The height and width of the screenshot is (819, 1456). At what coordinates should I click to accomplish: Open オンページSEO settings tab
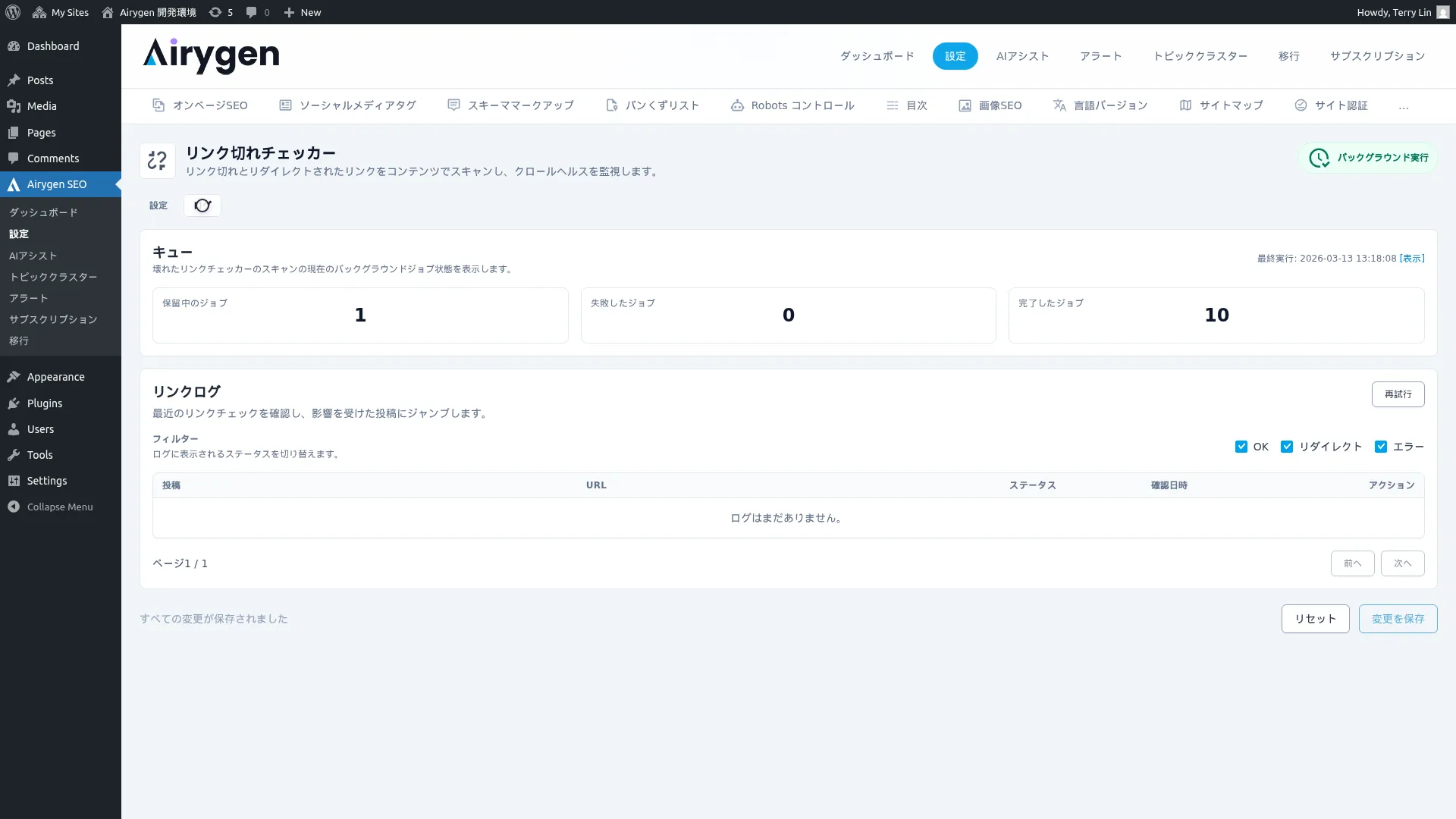pos(200,105)
